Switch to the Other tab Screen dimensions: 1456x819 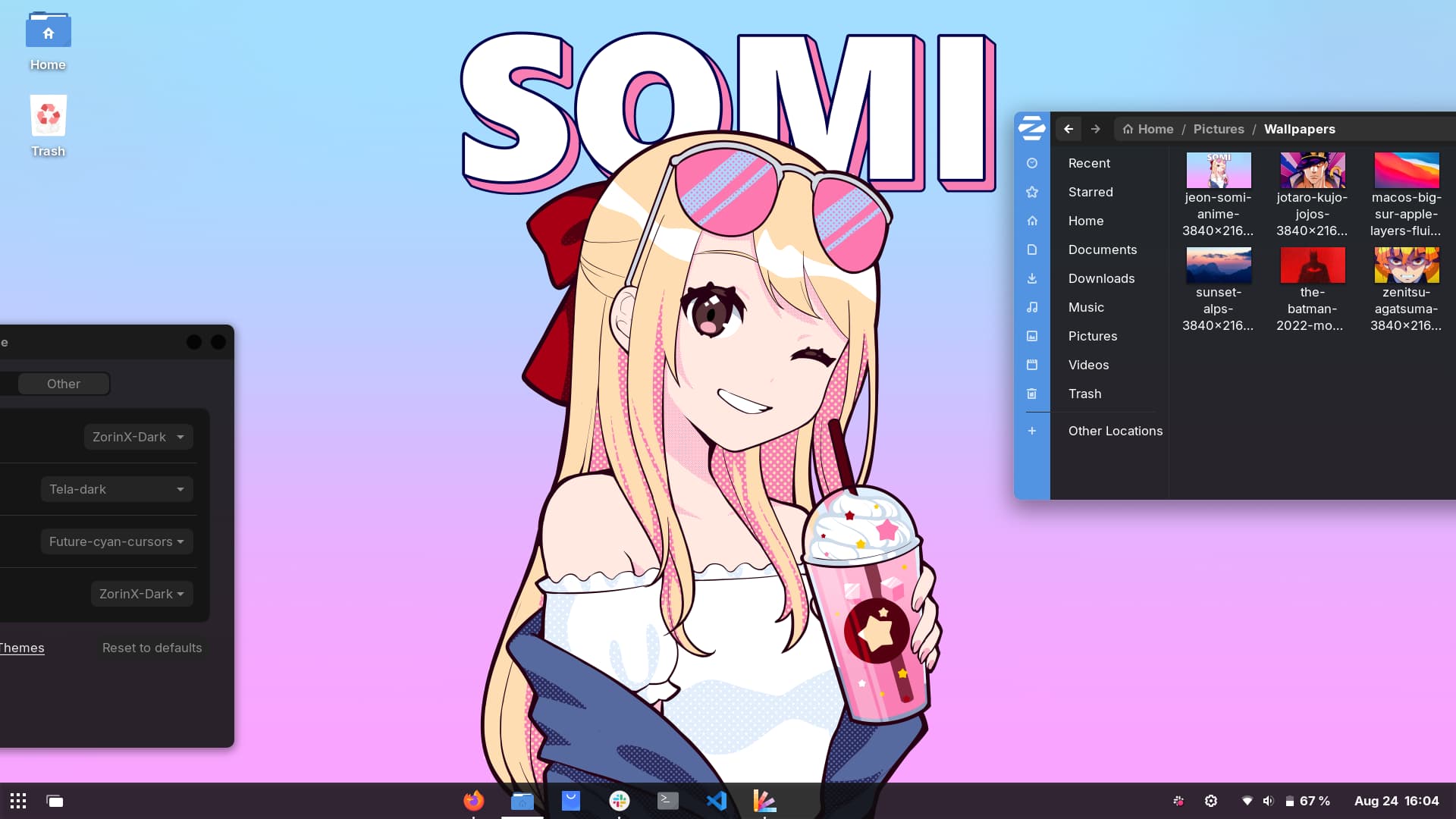click(64, 384)
